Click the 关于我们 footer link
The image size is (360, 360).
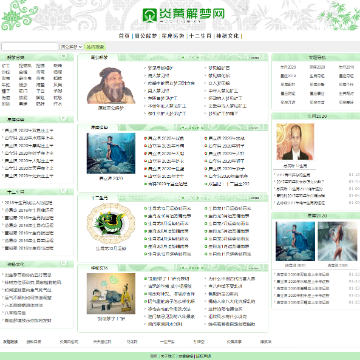(x=167, y=356)
